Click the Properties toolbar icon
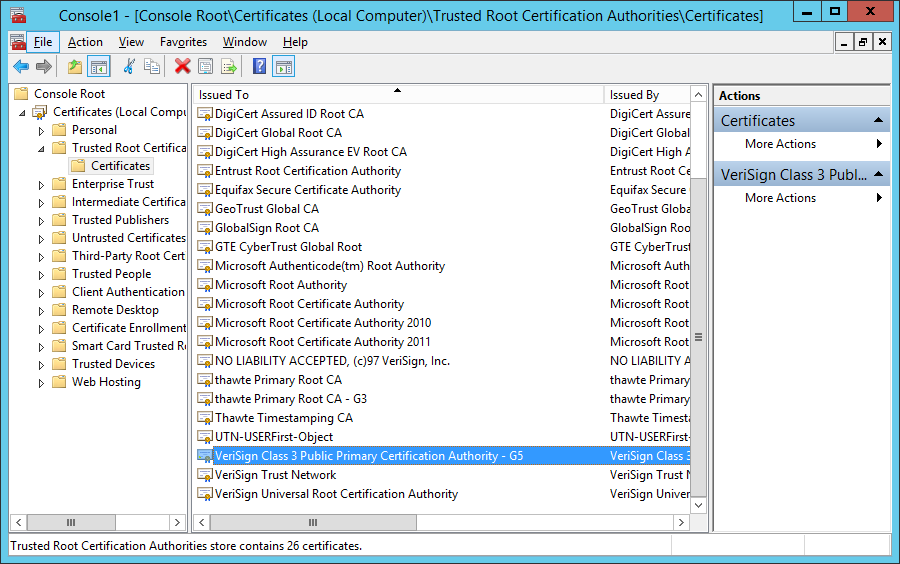900x564 pixels. point(205,67)
